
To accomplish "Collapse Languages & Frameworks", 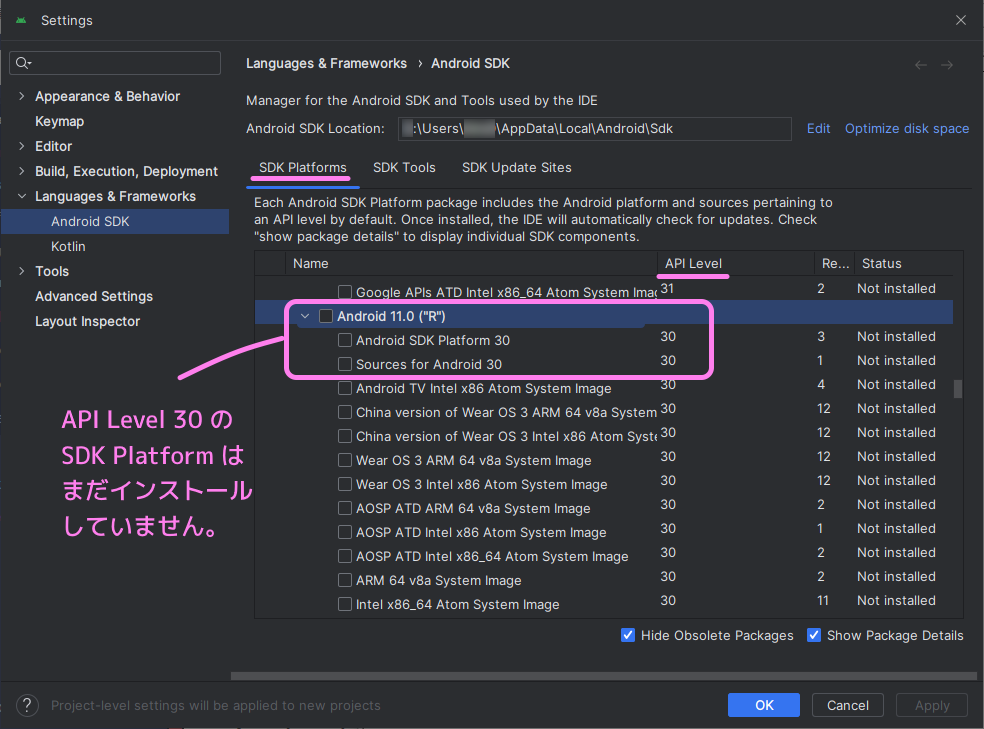I will tap(21, 195).
